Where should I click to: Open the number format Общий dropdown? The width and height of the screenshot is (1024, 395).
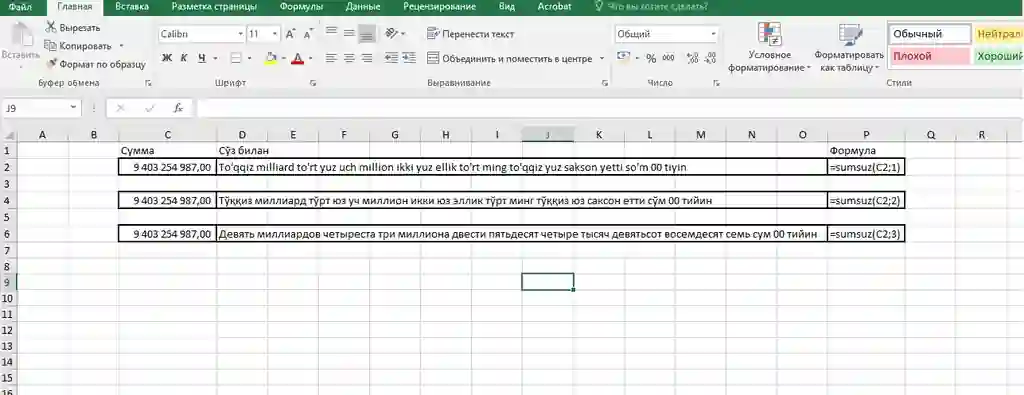[714, 34]
